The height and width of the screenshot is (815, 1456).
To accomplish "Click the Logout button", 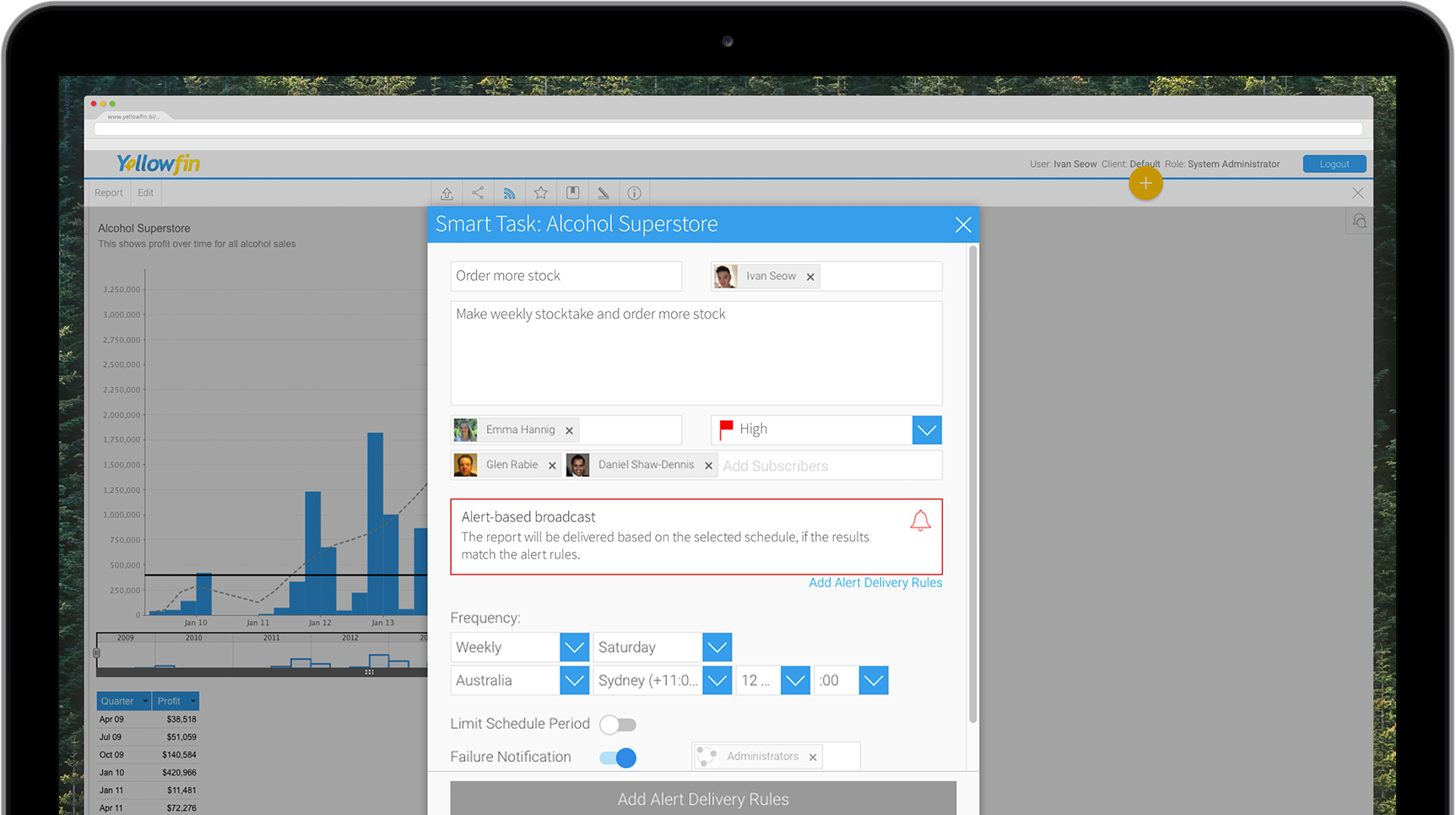I will coord(1334,165).
